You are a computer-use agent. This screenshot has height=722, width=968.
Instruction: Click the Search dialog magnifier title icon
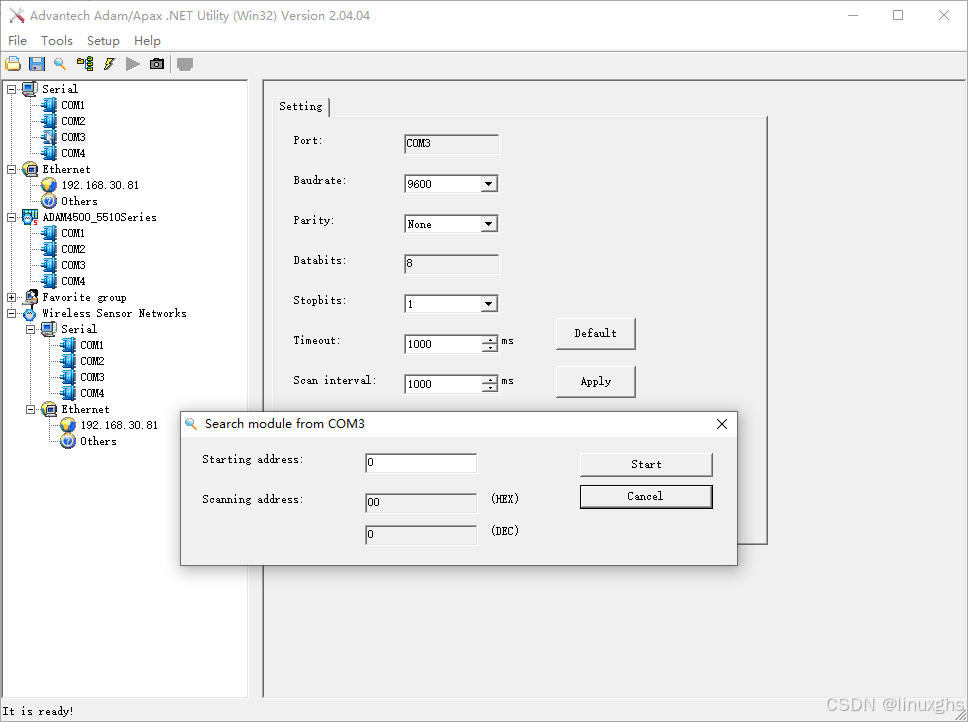point(191,424)
